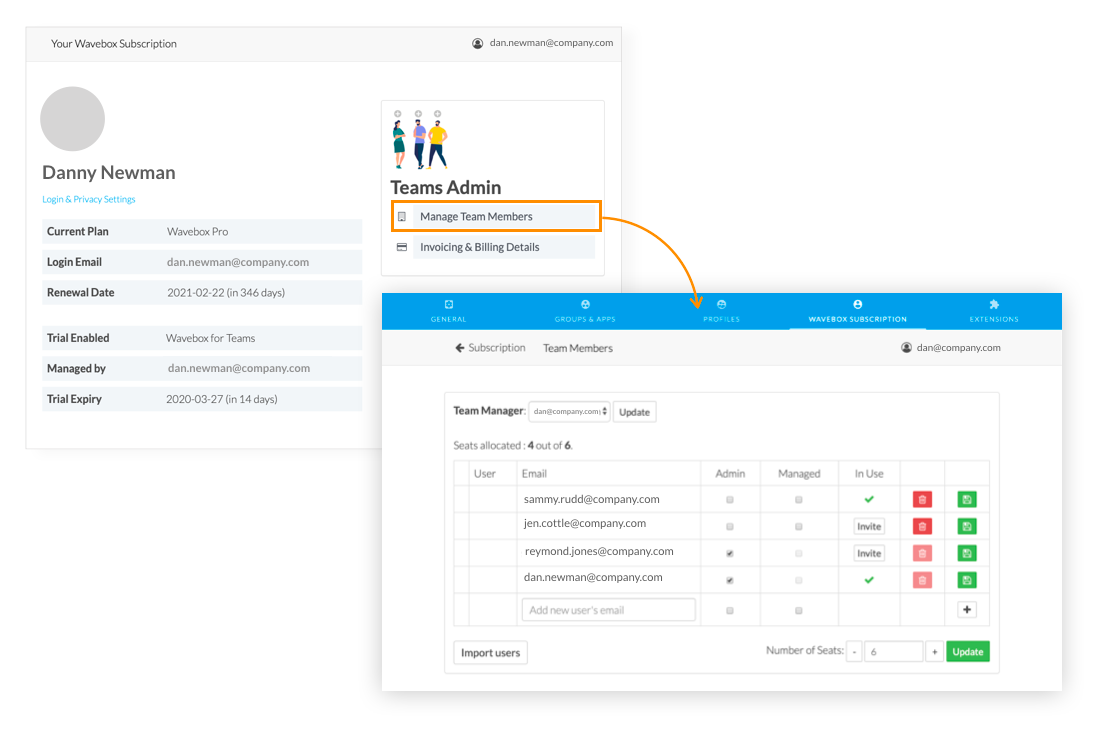
Task: Click Danny Newman's profile avatar
Action: pyautogui.click(x=72, y=119)
